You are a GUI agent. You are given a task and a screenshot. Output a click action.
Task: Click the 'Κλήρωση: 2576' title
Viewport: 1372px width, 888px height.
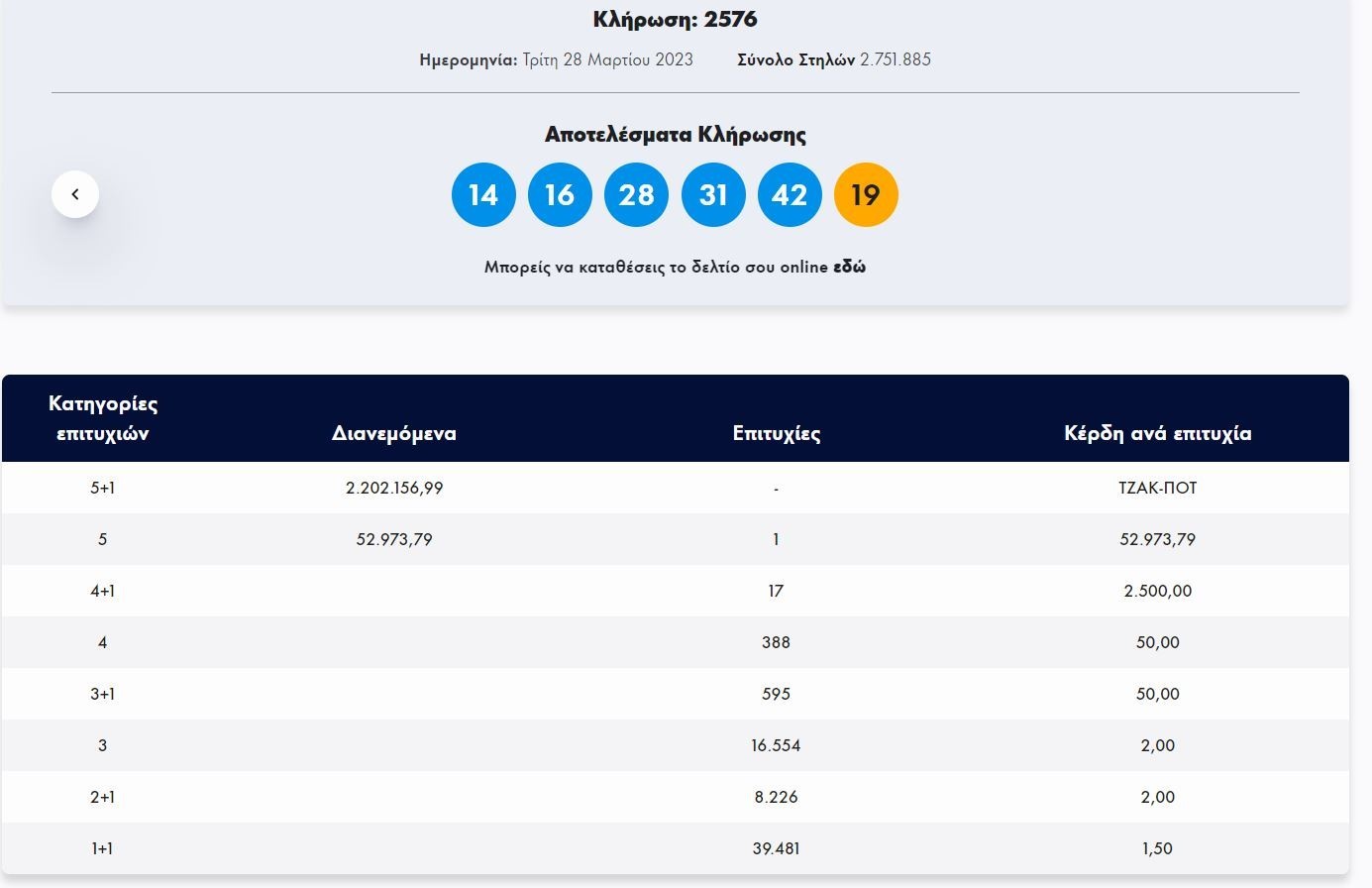click(x=675, y=19)
